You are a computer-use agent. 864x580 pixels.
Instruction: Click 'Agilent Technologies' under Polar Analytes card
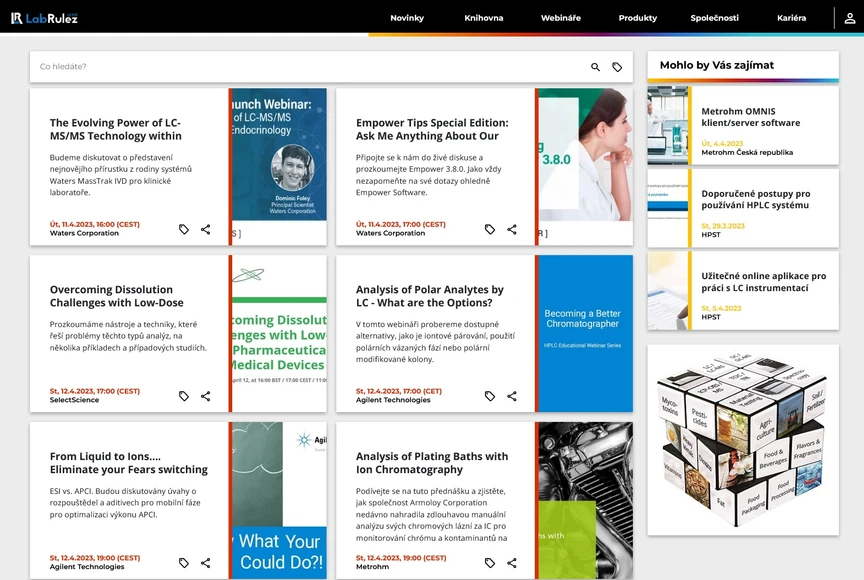(393, 400)
